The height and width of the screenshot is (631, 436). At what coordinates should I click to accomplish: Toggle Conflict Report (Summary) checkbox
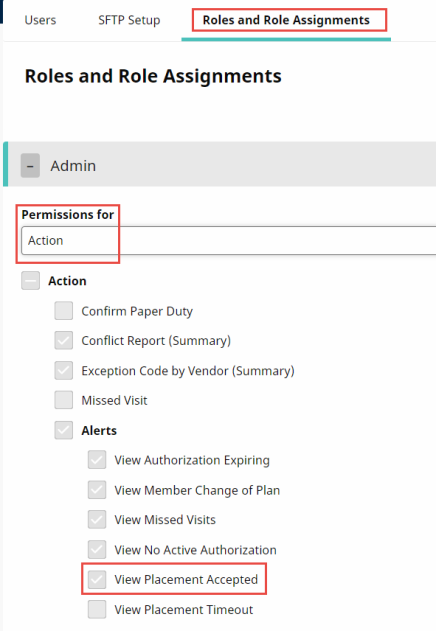pyautogui.click(x=64, y=340)
